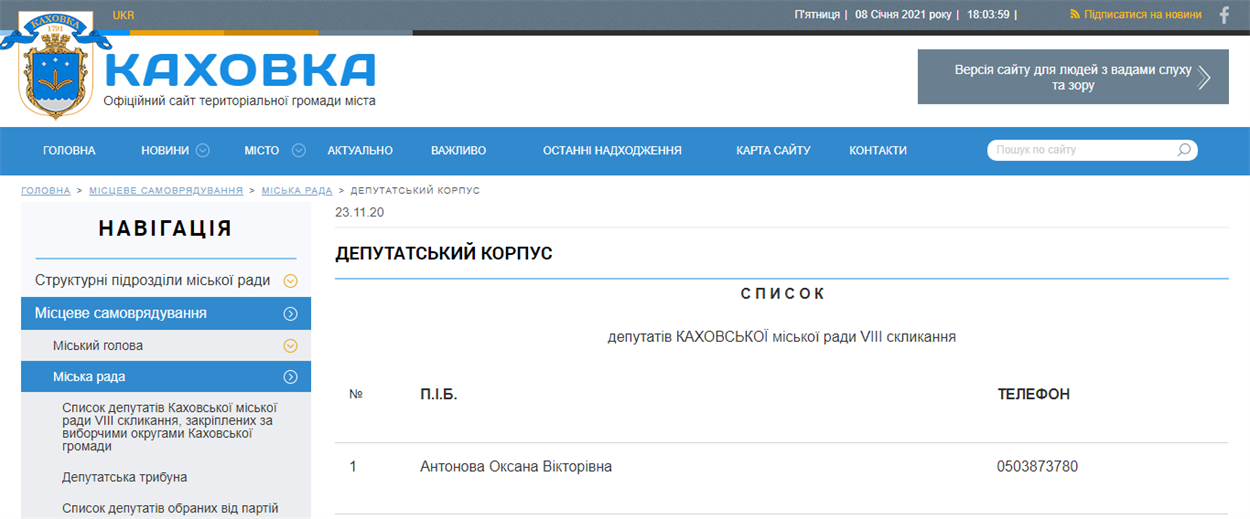The height and width of the screenshot is (519, 1250).
Task: Open Список депутатів обраних від партій link
Action: pyautogui.click(x=170, y=508)
